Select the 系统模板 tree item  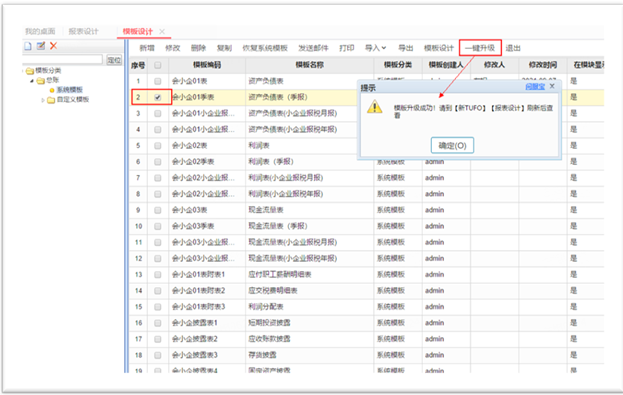pyautogui.click(x=70, y=90)
